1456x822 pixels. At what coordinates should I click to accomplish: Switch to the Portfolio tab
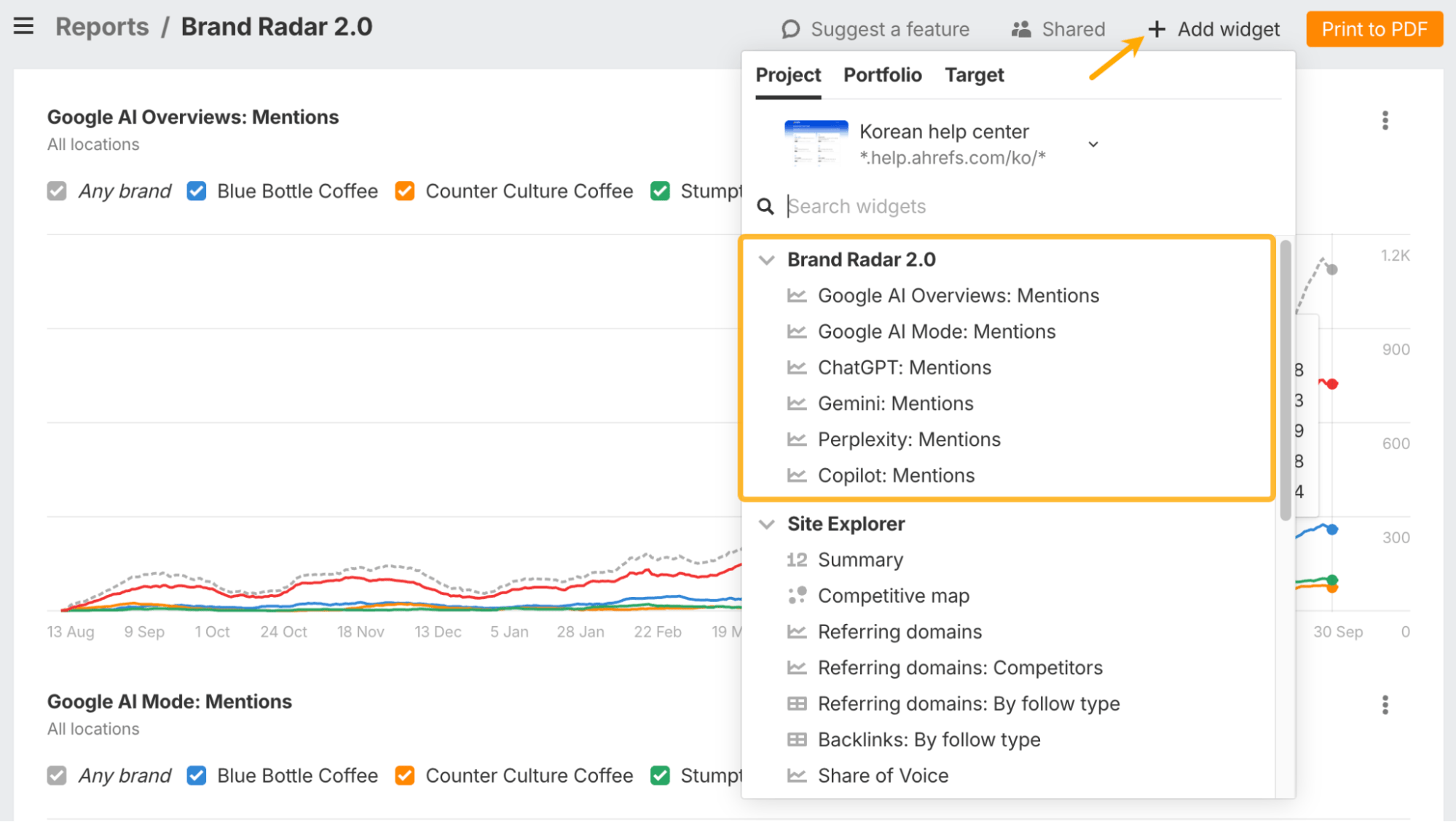coord(882,75)
